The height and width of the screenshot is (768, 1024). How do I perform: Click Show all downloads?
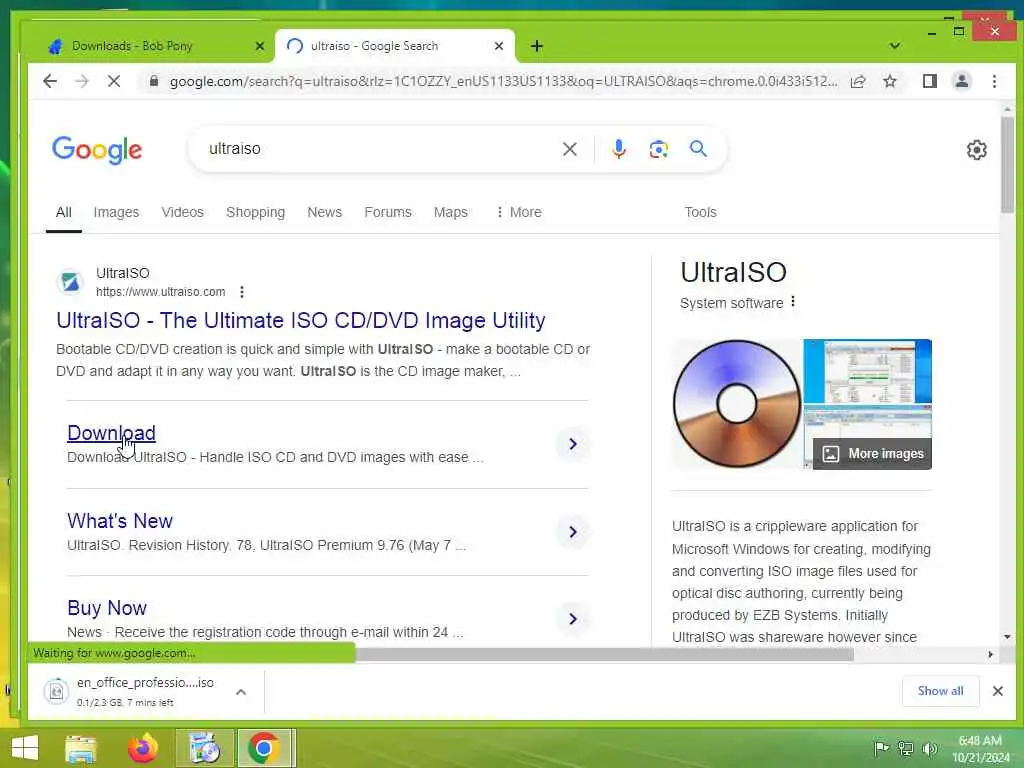(940, 691)
